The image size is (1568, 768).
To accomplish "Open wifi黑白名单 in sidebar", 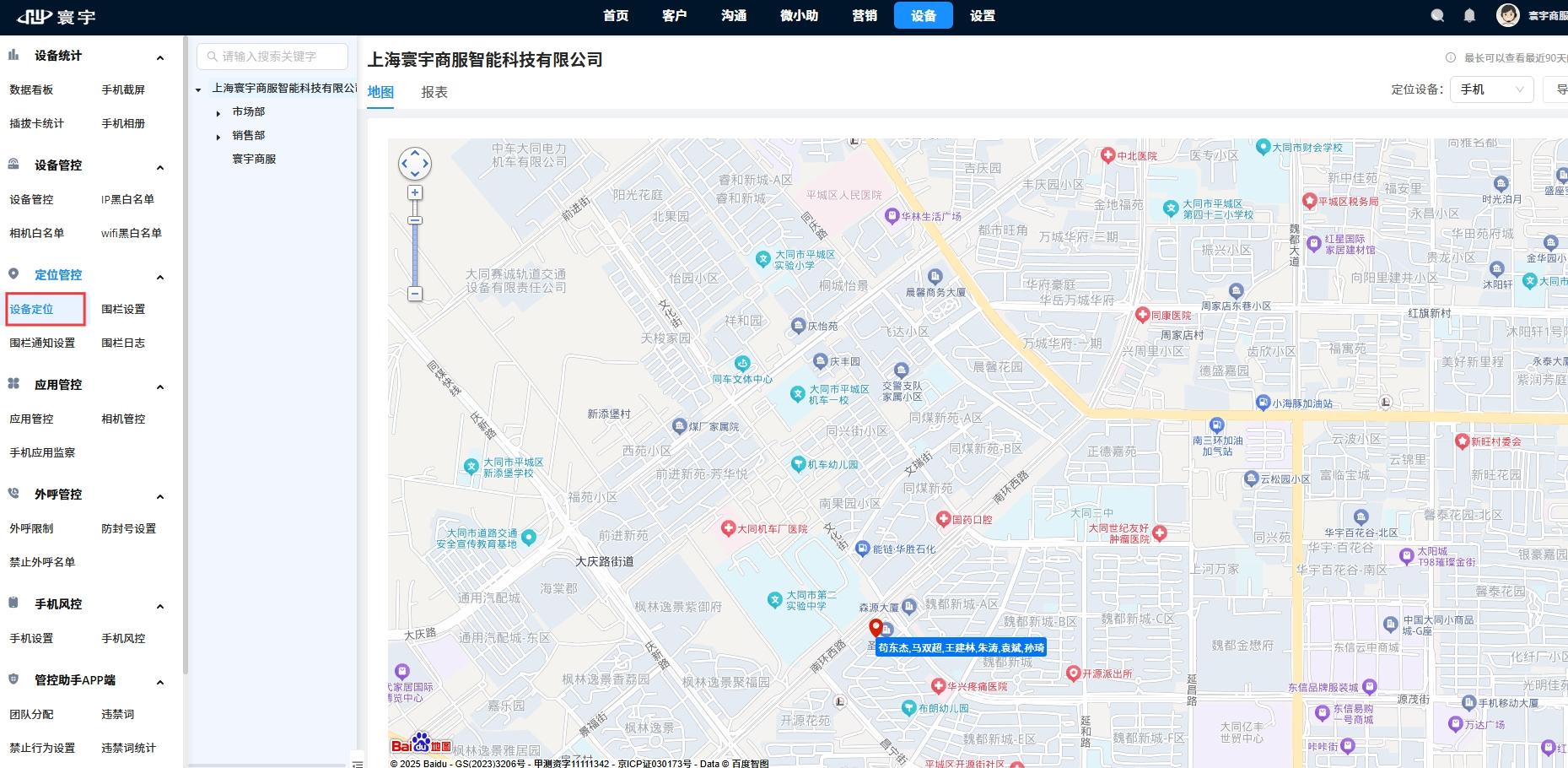I will 132,233.
